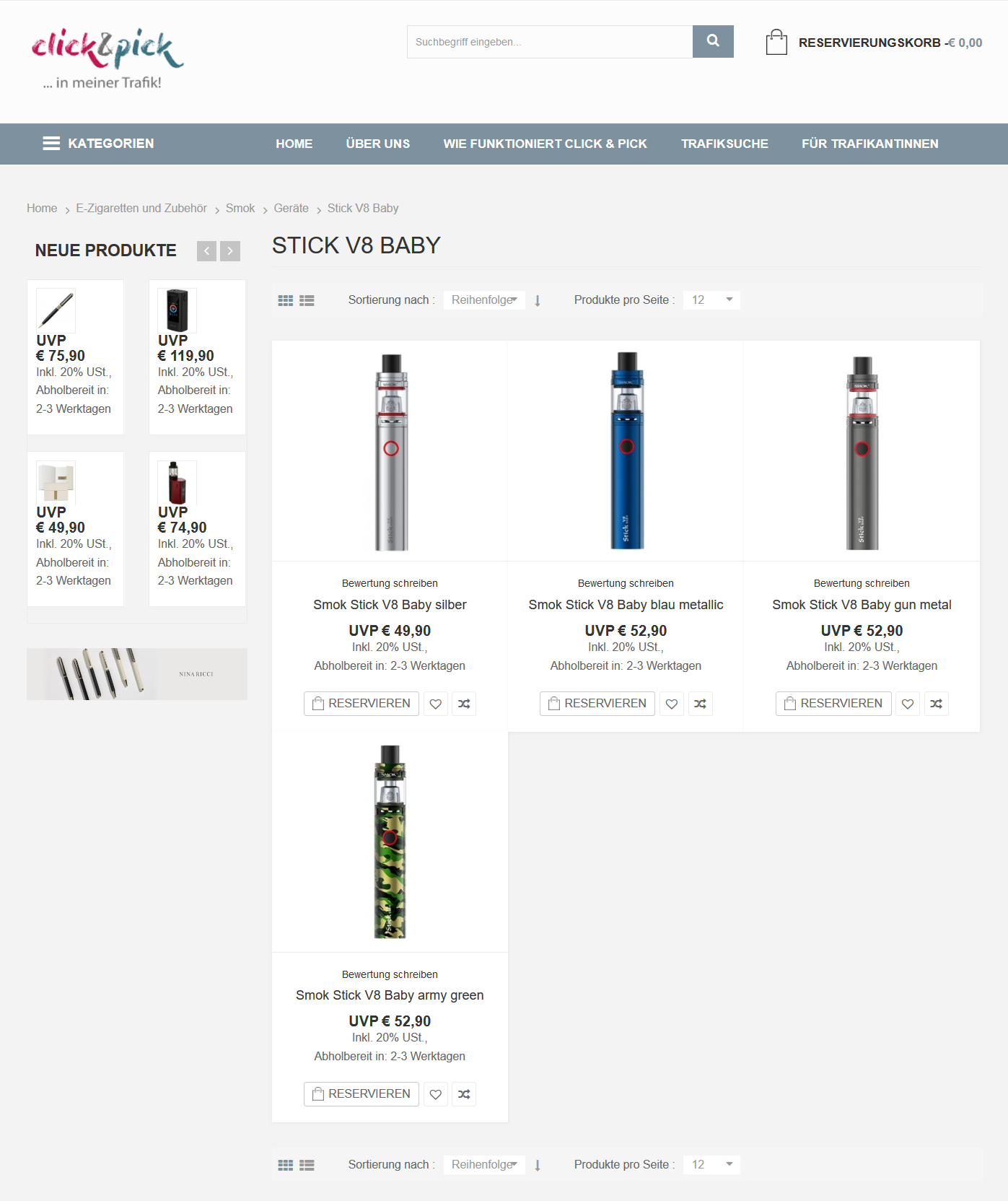Compare Smok Stick V8 Baby silber
Image resolution: width=1008 pixels, height=1201 pixels.
coord(464,704)
